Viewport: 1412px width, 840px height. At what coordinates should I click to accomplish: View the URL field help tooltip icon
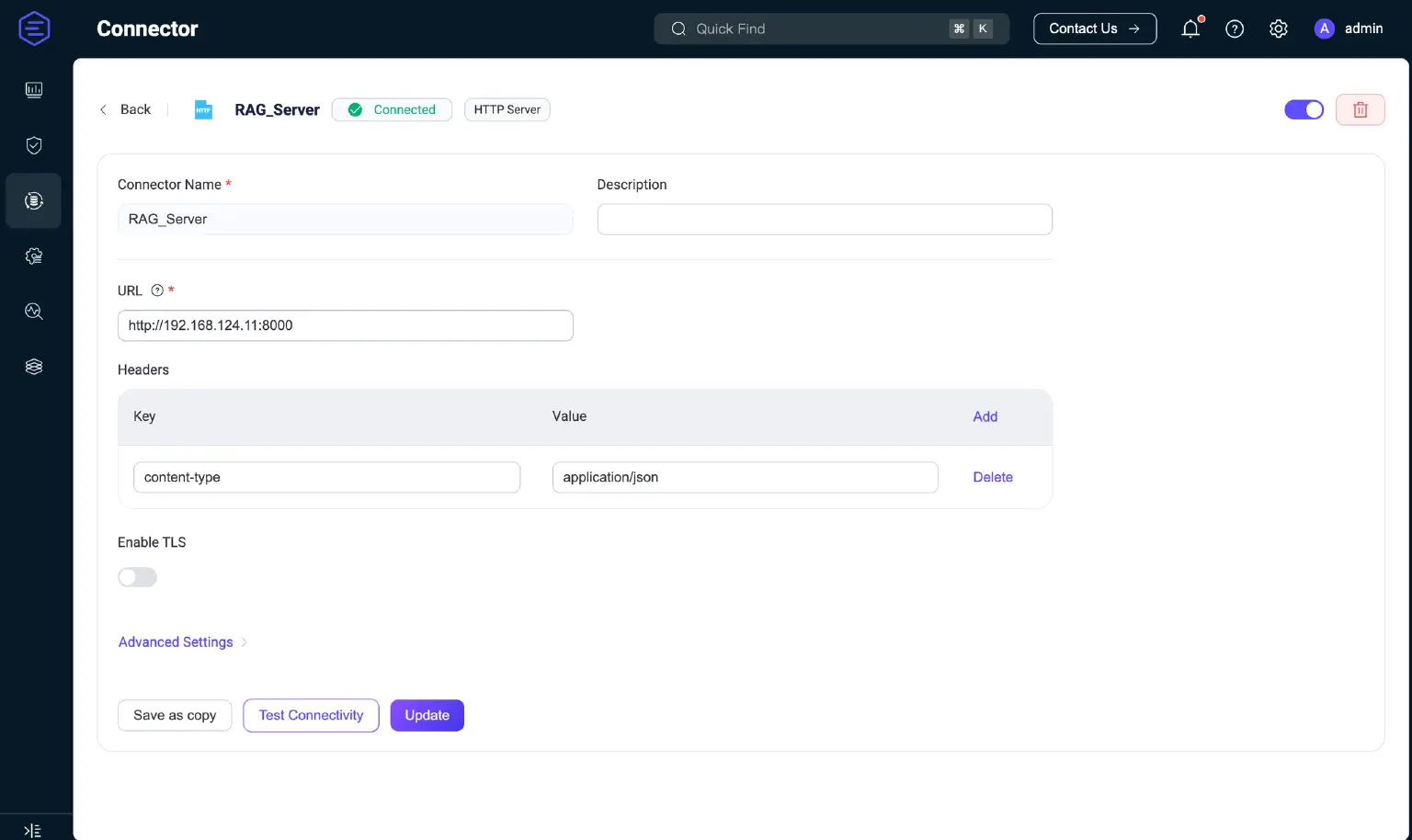156,289
